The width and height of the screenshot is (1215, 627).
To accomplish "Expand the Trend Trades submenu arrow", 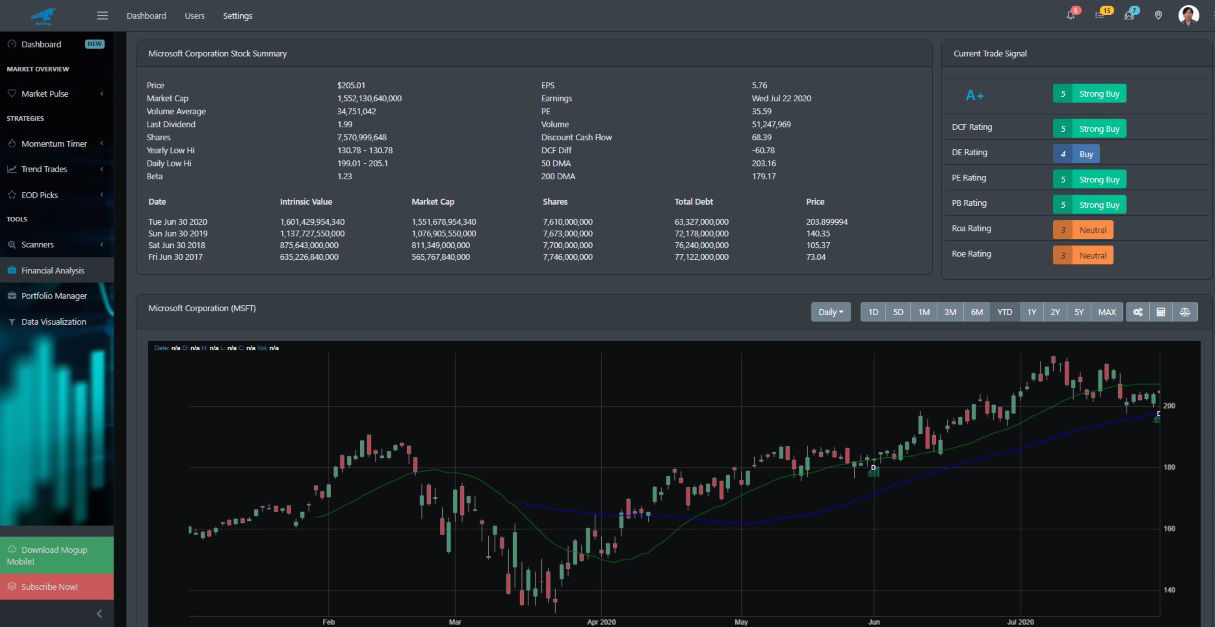I will coord(103,170).
